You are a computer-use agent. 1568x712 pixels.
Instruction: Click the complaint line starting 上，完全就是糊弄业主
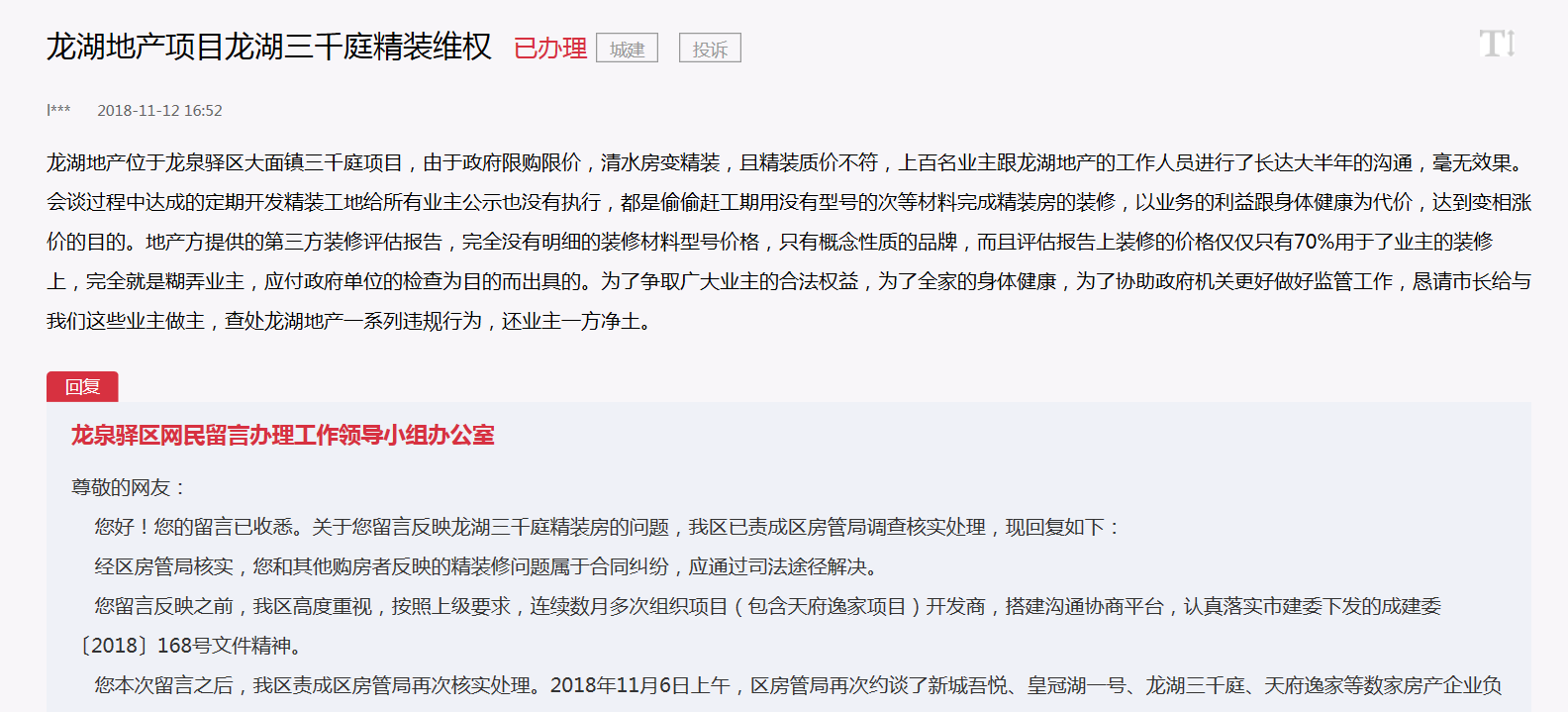click(x=789, y=281)
